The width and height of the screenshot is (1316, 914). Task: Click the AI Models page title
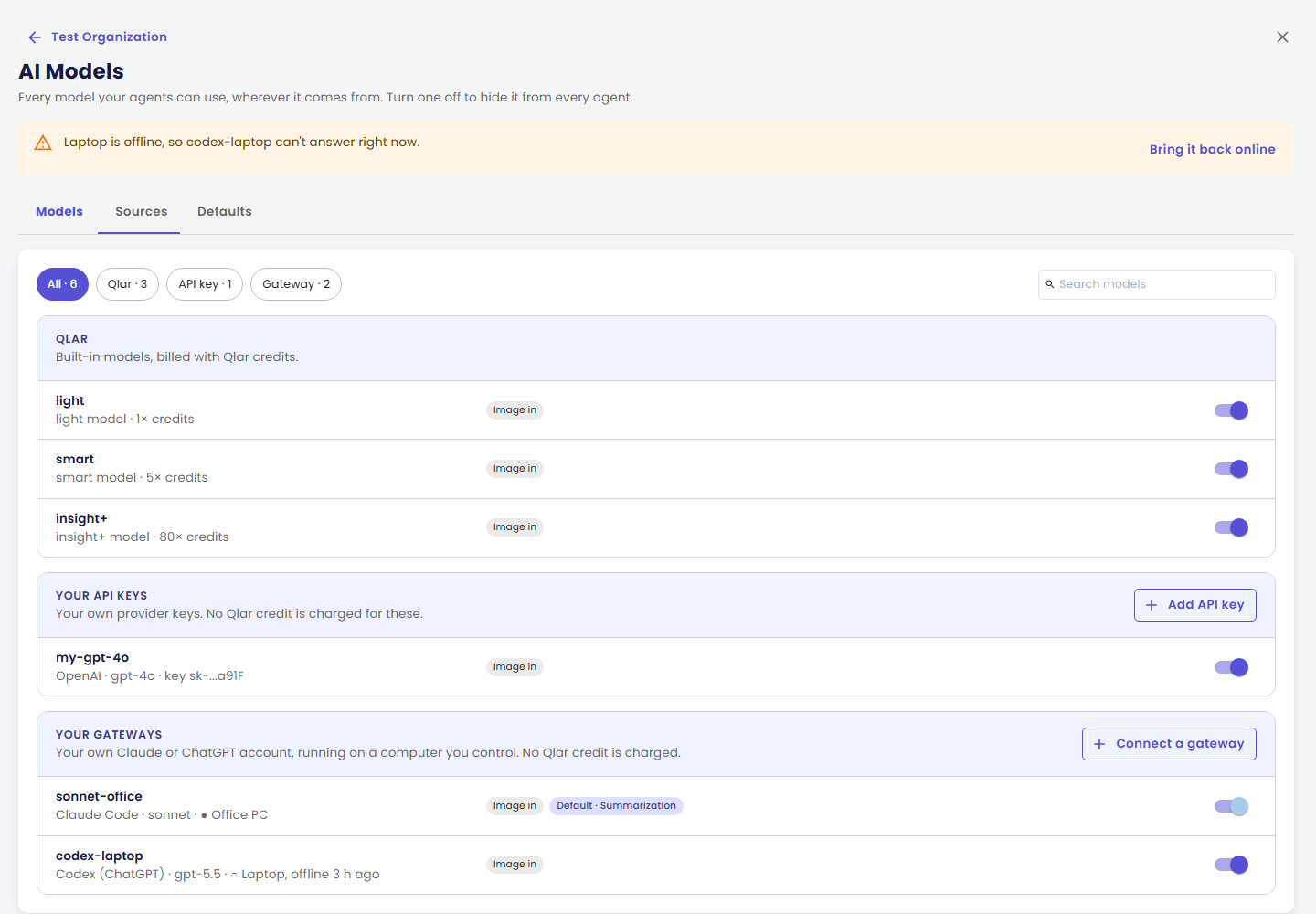tap(71, 71)
